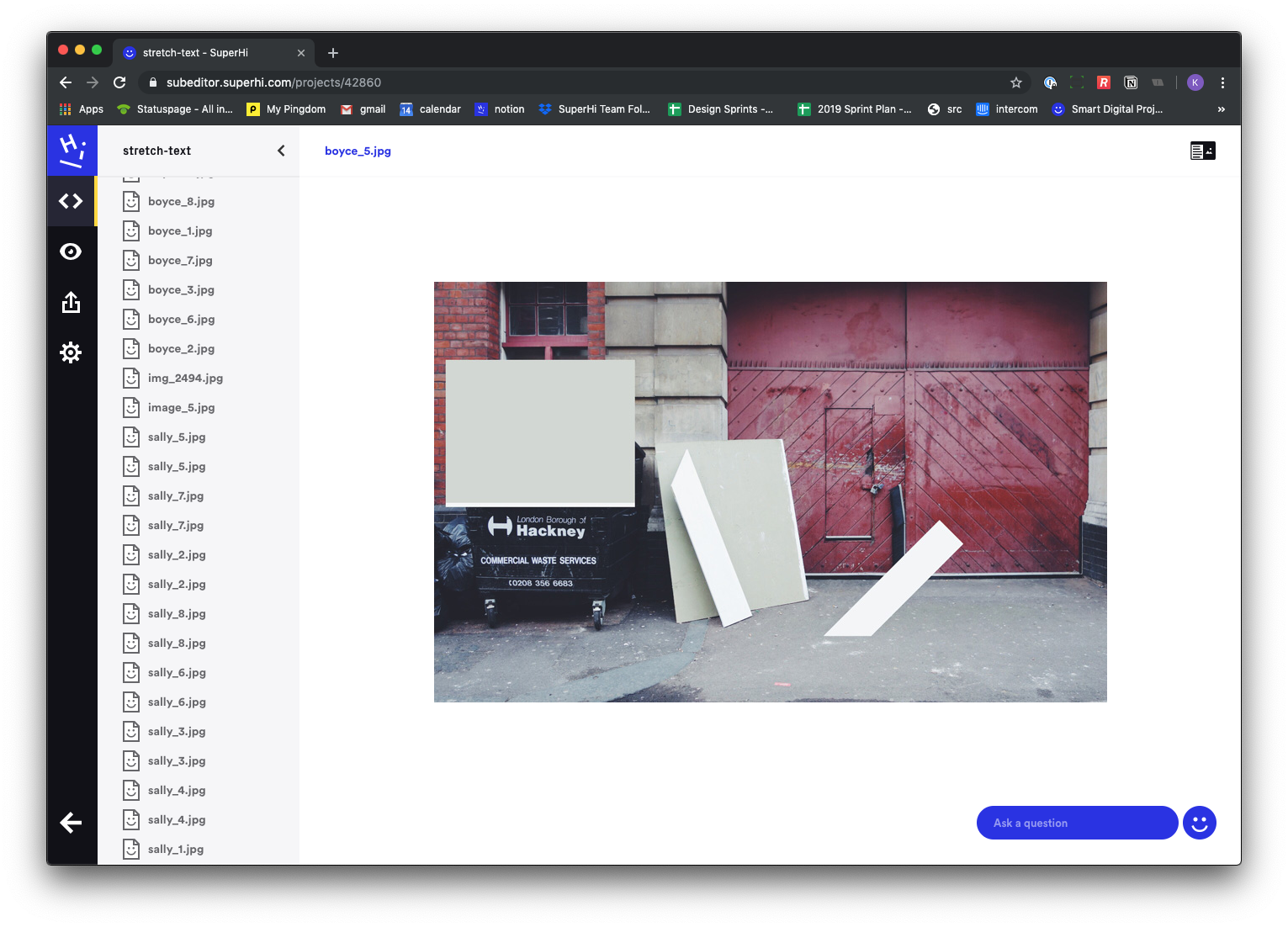Toggle the file info panel icon top right
The image size is (1288, 927).
[x=1202, y=151]
